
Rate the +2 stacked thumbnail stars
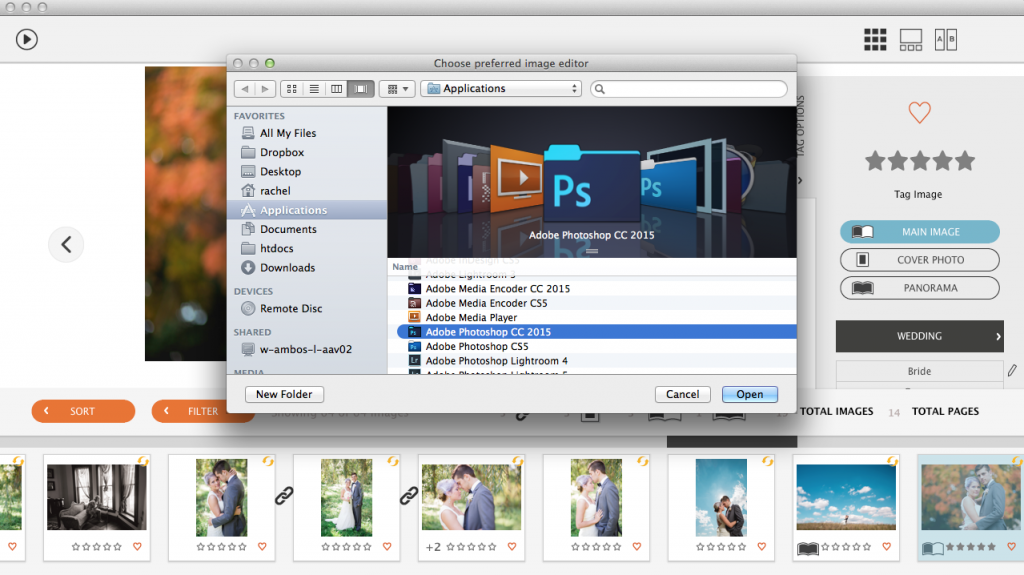pyautogui.click(x=471, y=547)
